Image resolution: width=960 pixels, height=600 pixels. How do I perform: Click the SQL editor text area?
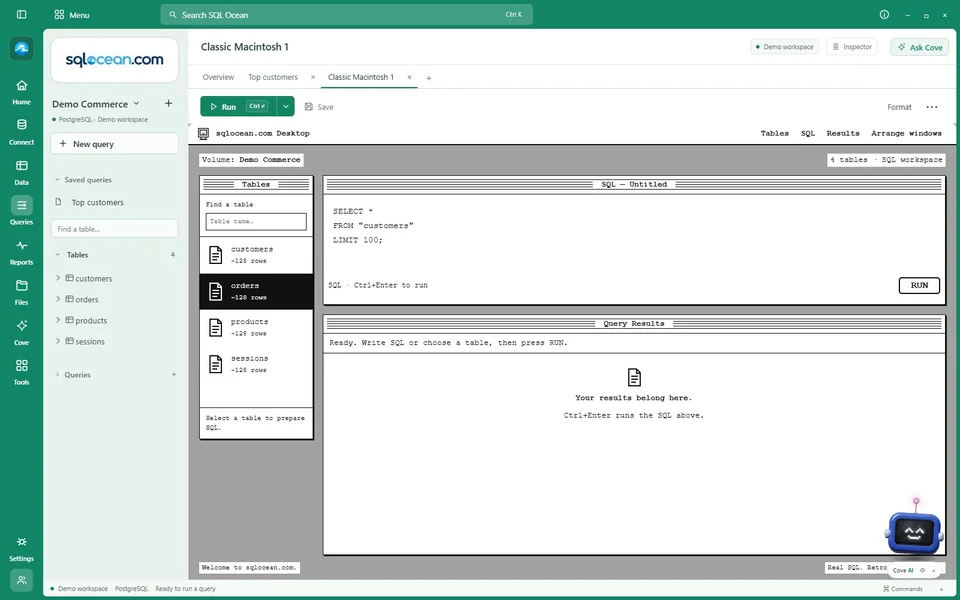point(633,236)
